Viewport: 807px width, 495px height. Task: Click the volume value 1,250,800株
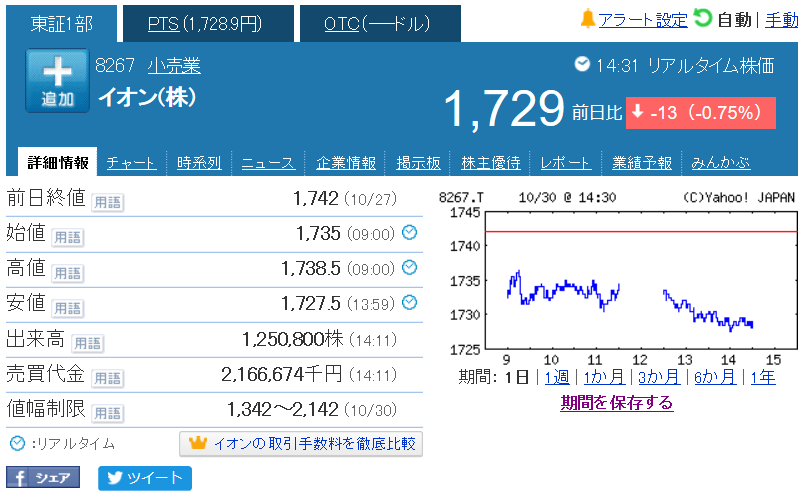[x=292, y=339]
